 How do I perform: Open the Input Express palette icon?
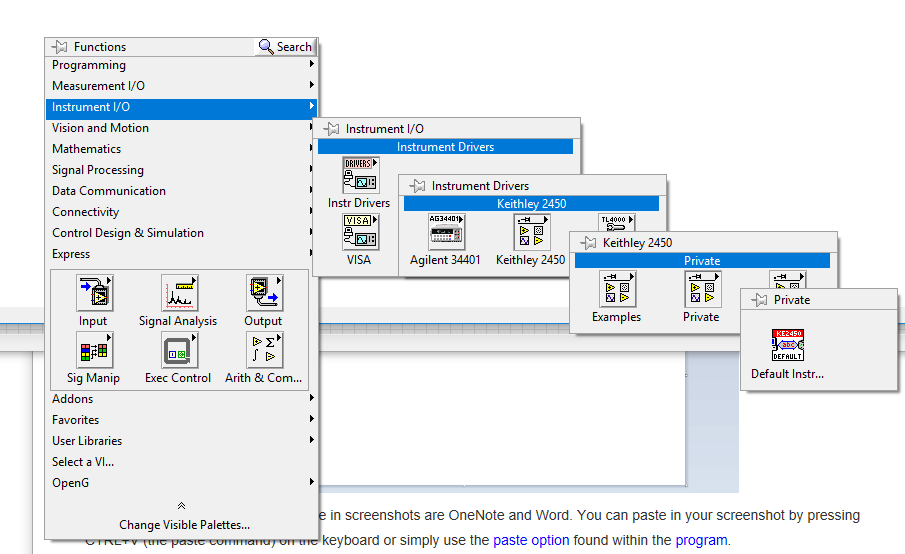(x=95, y=293)
